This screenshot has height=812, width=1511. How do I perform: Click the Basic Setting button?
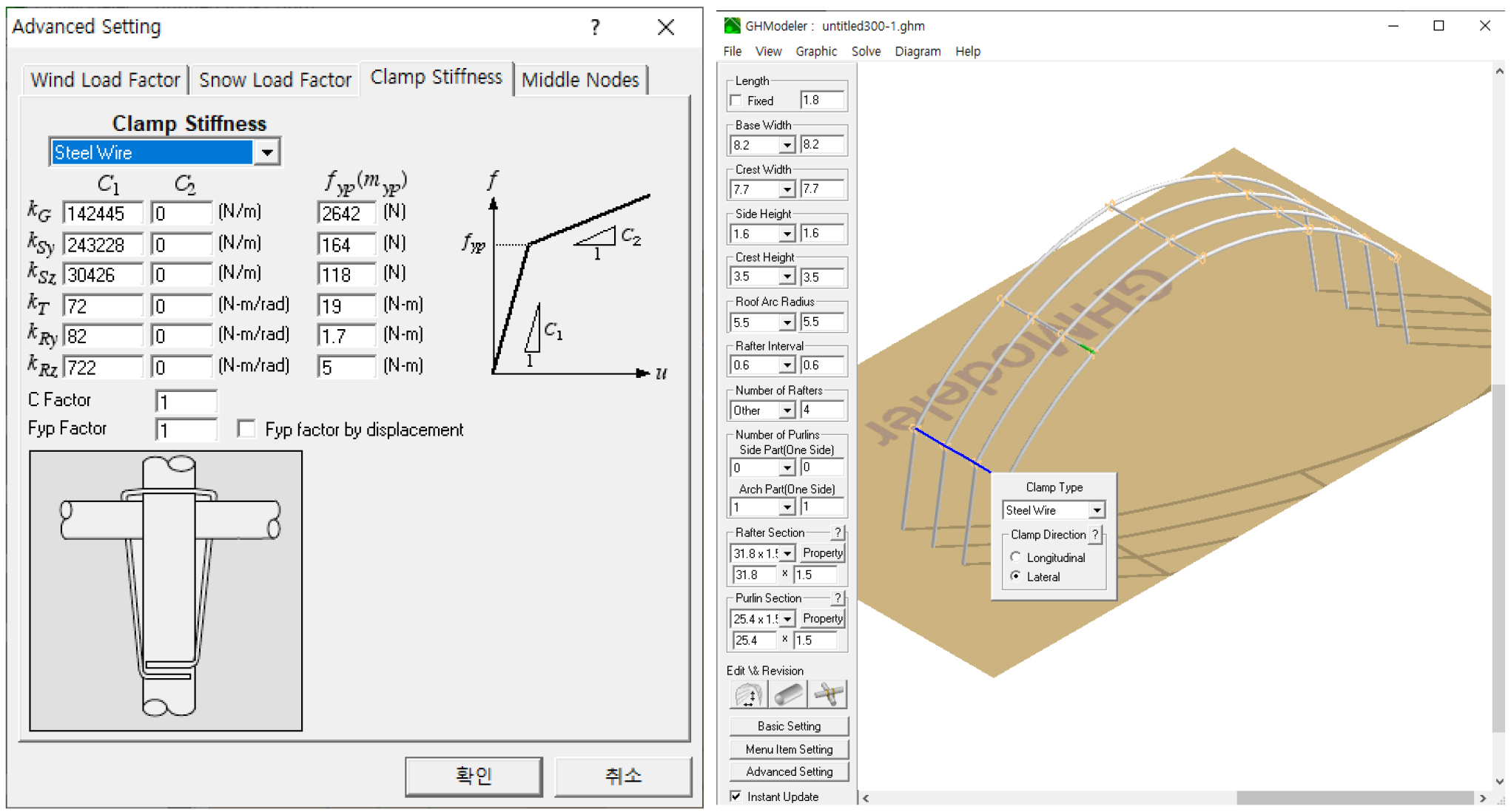tap(789, 726)
